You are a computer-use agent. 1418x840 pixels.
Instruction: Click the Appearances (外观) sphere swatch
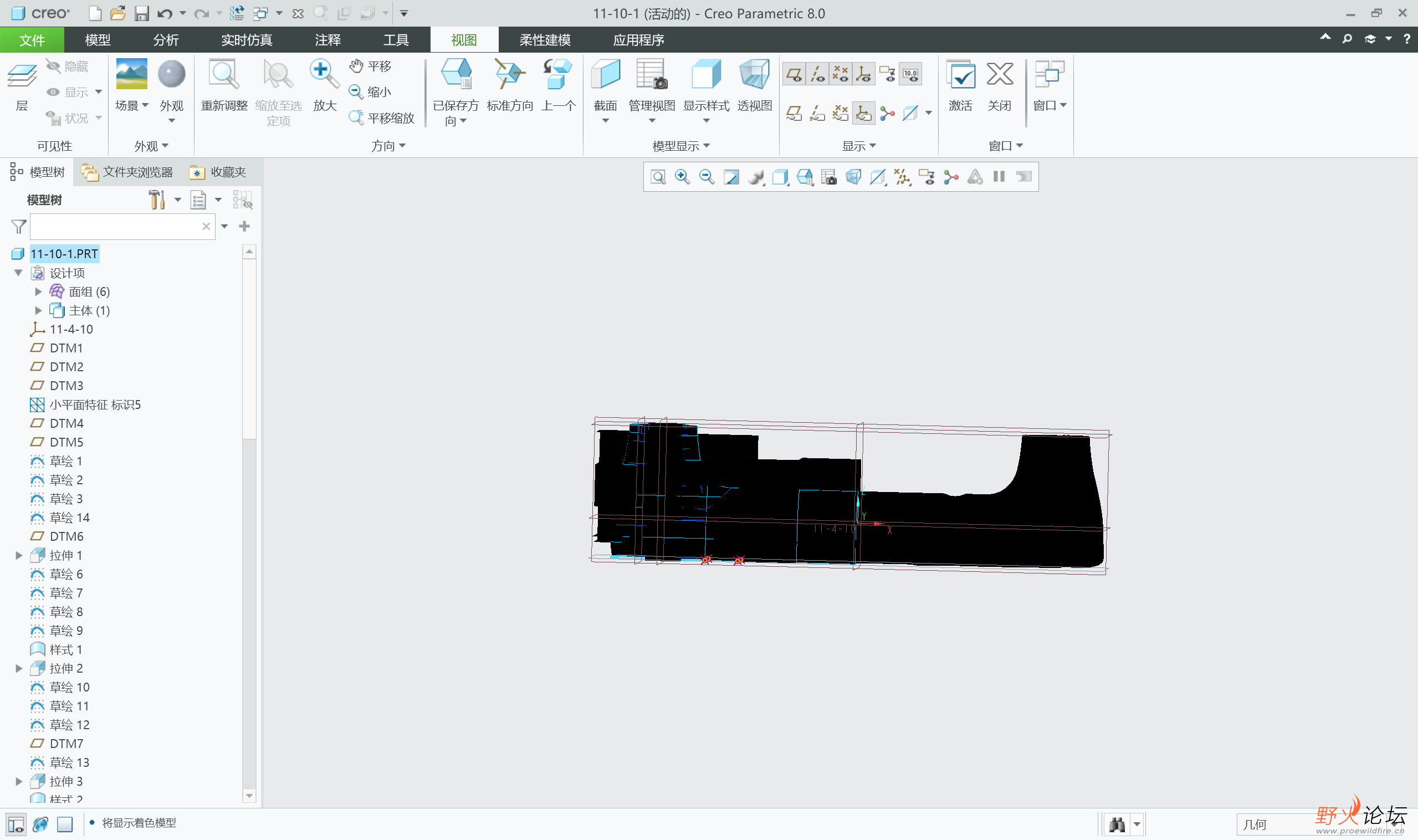click(x=172, y=75)
